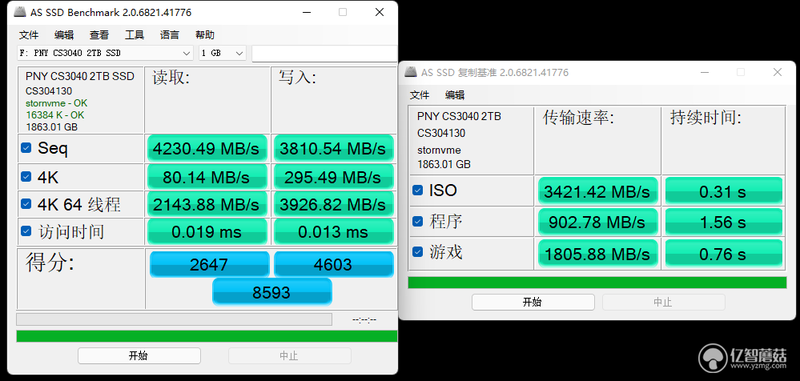
Task: Click the green progress bar in main window
Action: point(207,336)
